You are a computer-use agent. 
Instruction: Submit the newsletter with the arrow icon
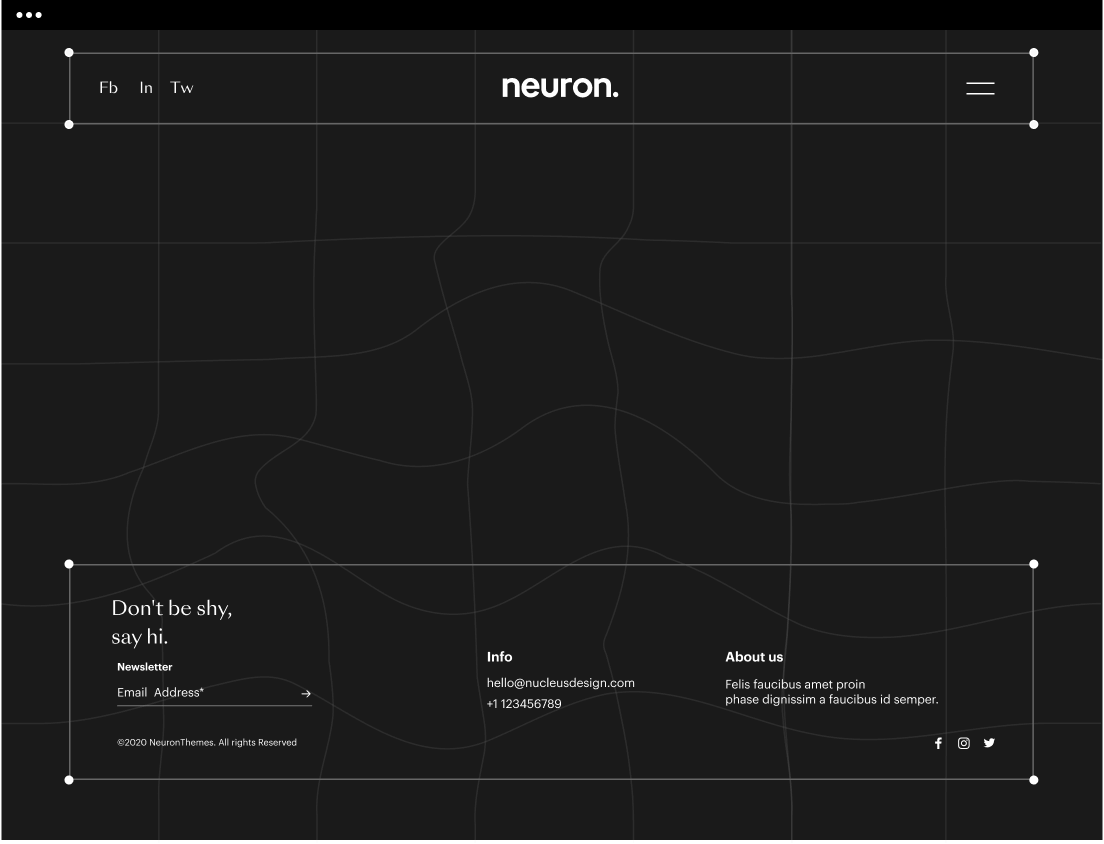[305, 693]
